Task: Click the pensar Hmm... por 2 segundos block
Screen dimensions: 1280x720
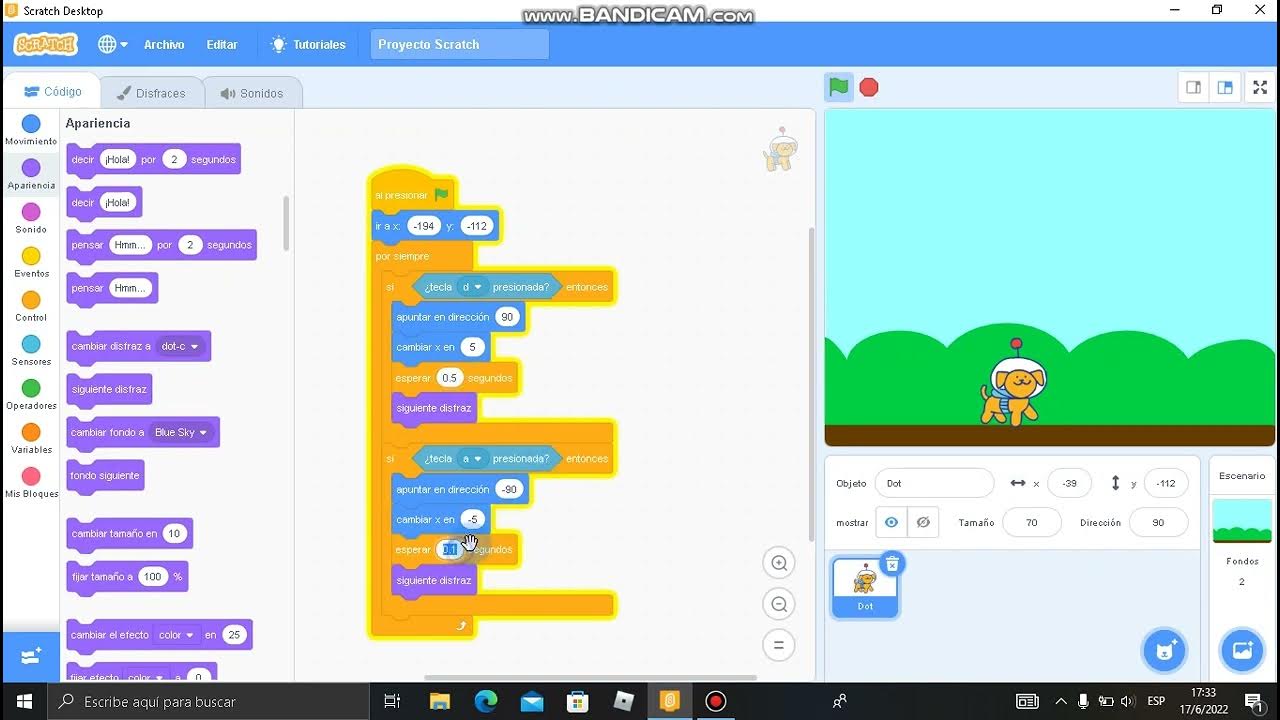Action: tap(161, 245)
